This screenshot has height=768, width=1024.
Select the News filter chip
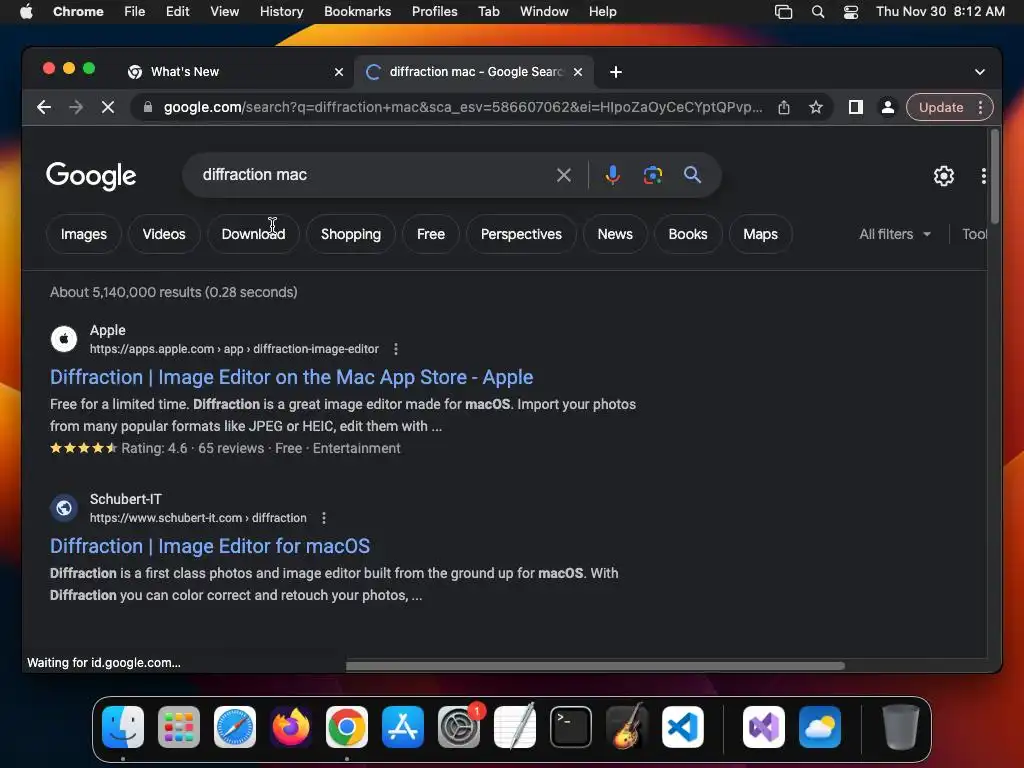(615, 234)
